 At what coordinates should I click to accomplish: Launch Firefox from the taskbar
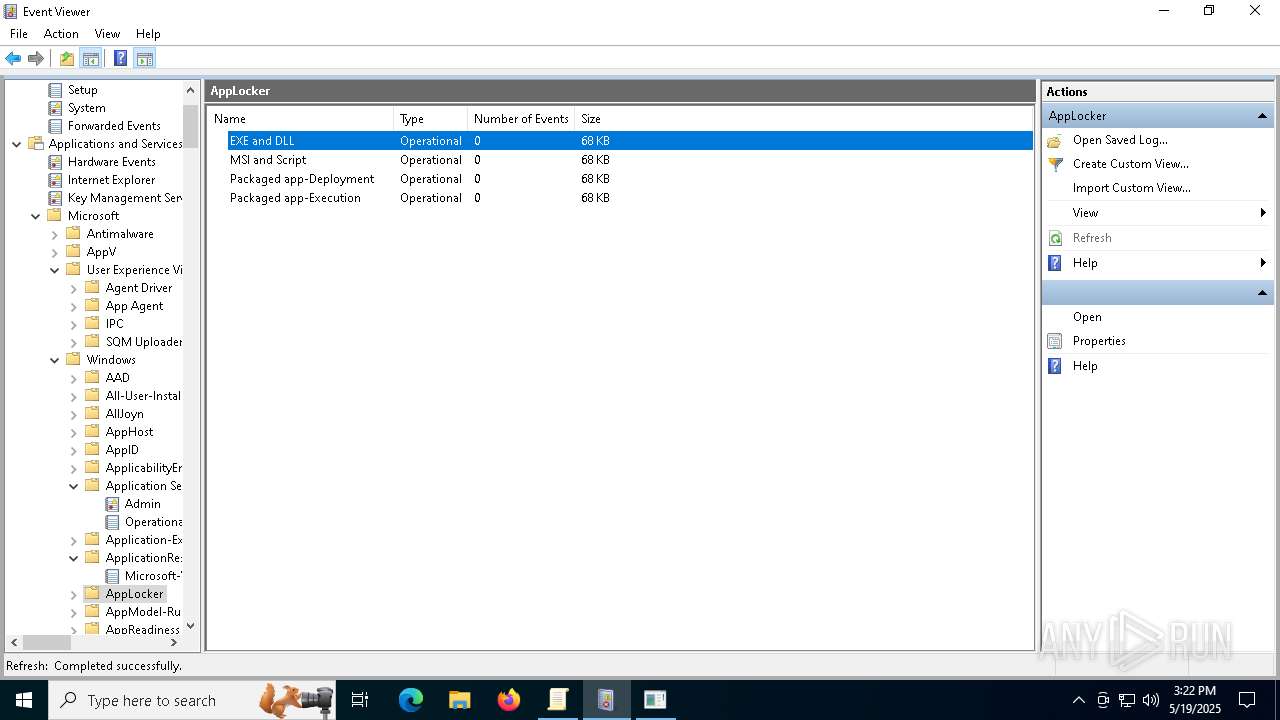508,700
